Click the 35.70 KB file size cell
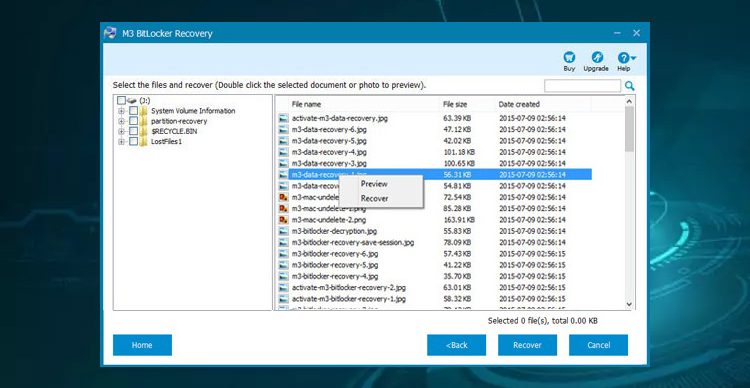Image resolution: width=750 pixels, height=388 pixels. pos(457,277)
